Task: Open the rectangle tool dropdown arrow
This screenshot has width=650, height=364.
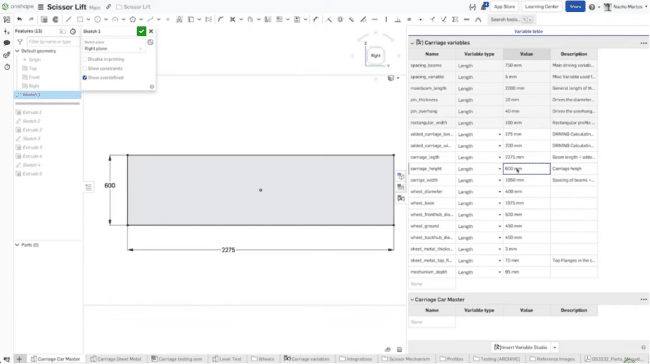Action: click(88, 19)
